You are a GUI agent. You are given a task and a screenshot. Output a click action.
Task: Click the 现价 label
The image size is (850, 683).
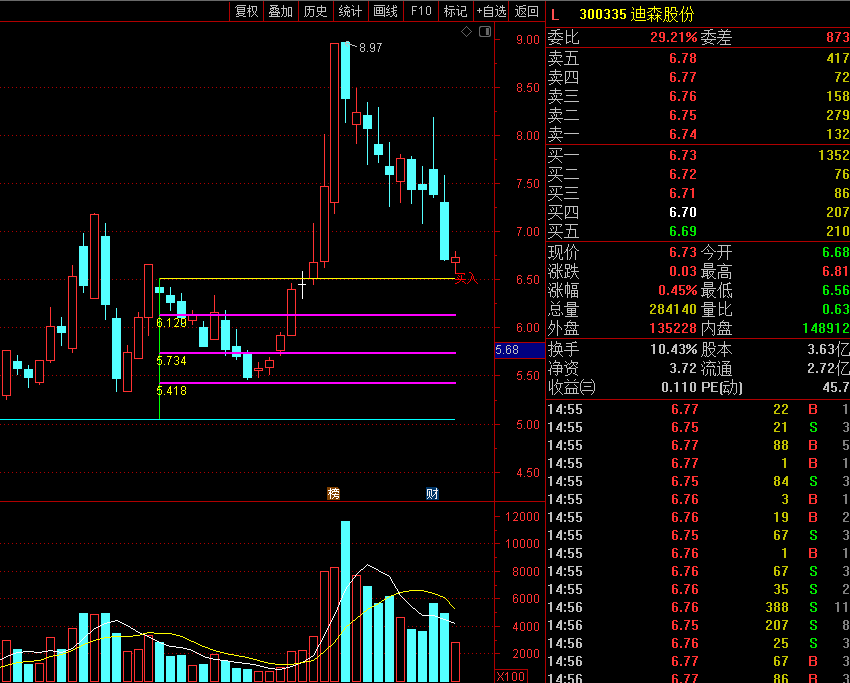coord(563,252)
